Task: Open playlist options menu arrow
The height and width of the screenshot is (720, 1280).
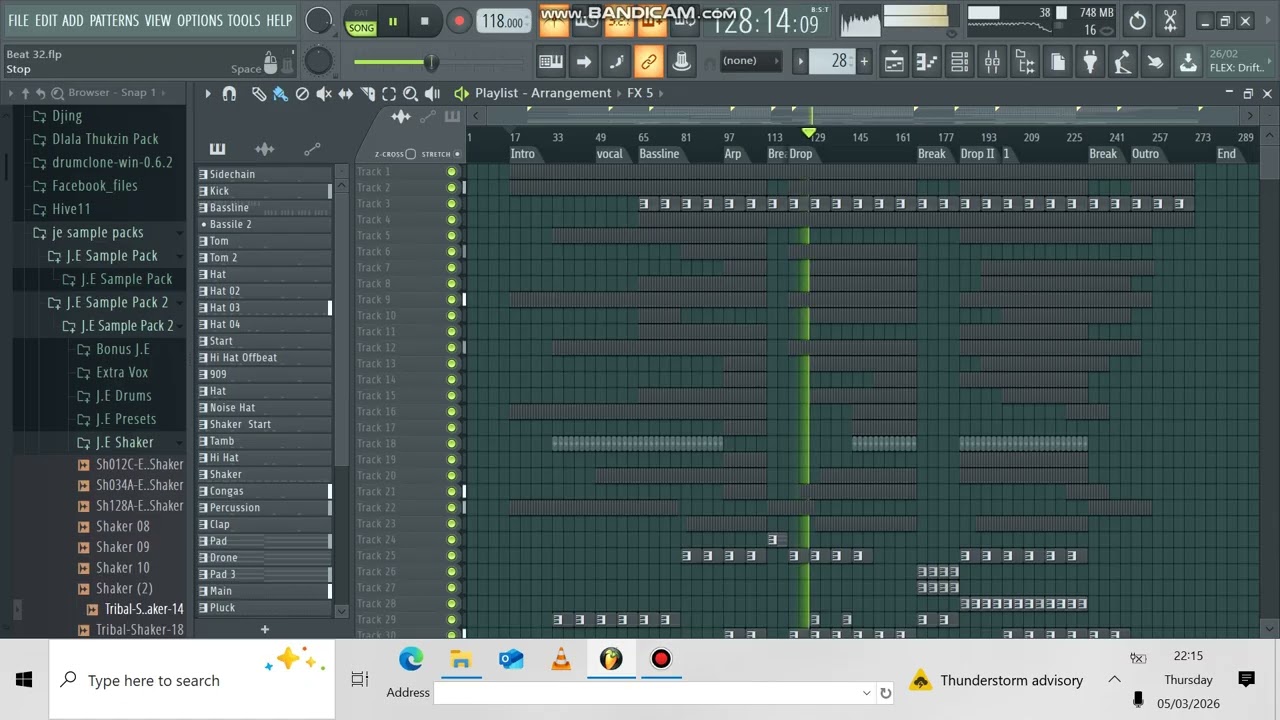Action: tap(207, 93)
